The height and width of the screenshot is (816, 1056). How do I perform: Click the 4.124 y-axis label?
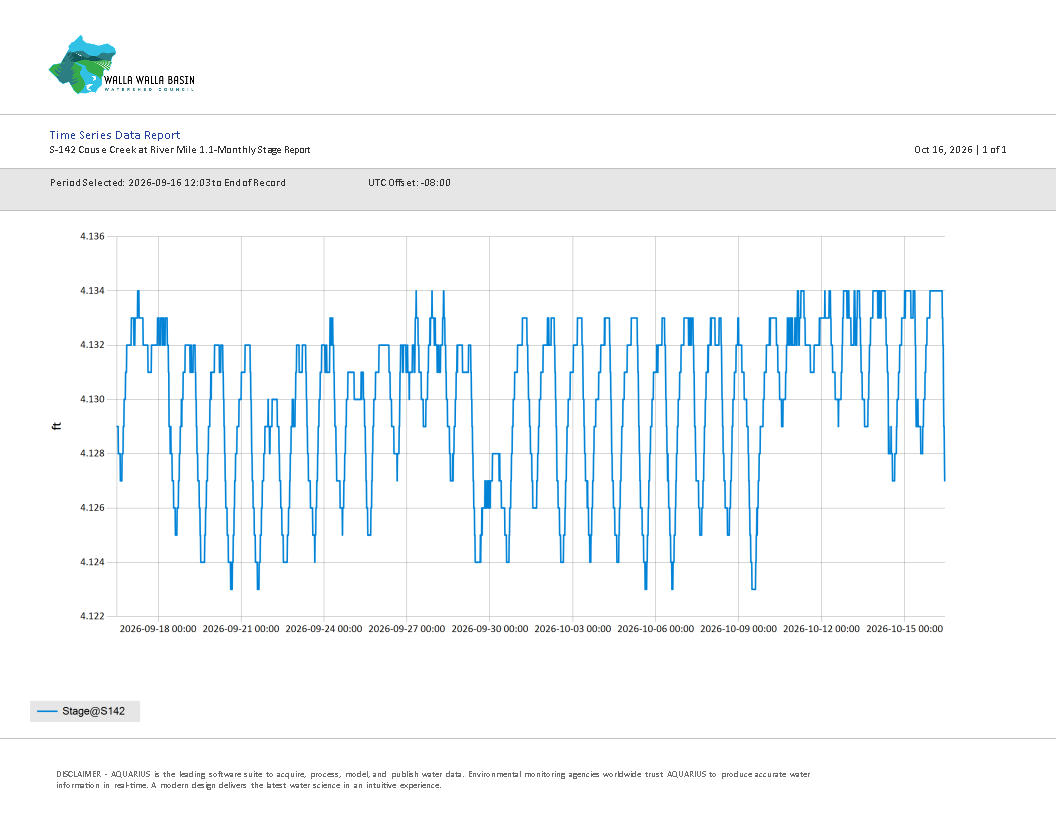92,562
